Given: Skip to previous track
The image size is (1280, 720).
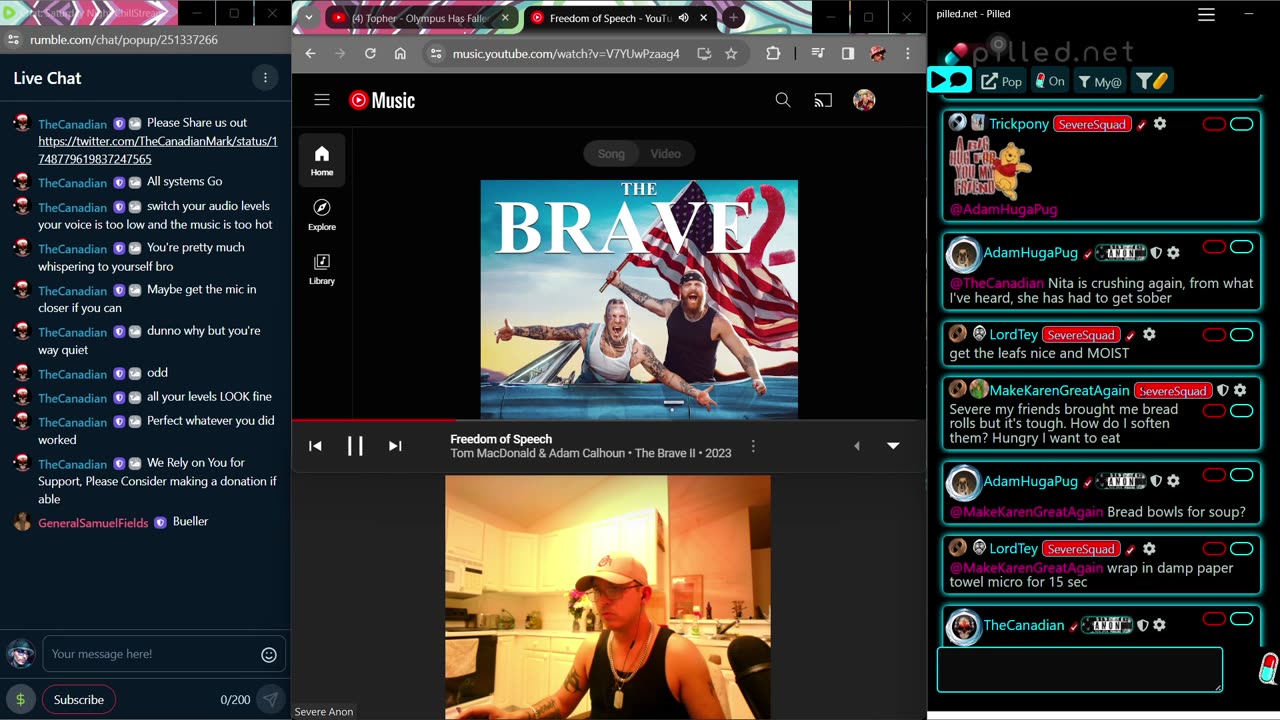Looking at the screenshot, I should [x=315, y=446].
